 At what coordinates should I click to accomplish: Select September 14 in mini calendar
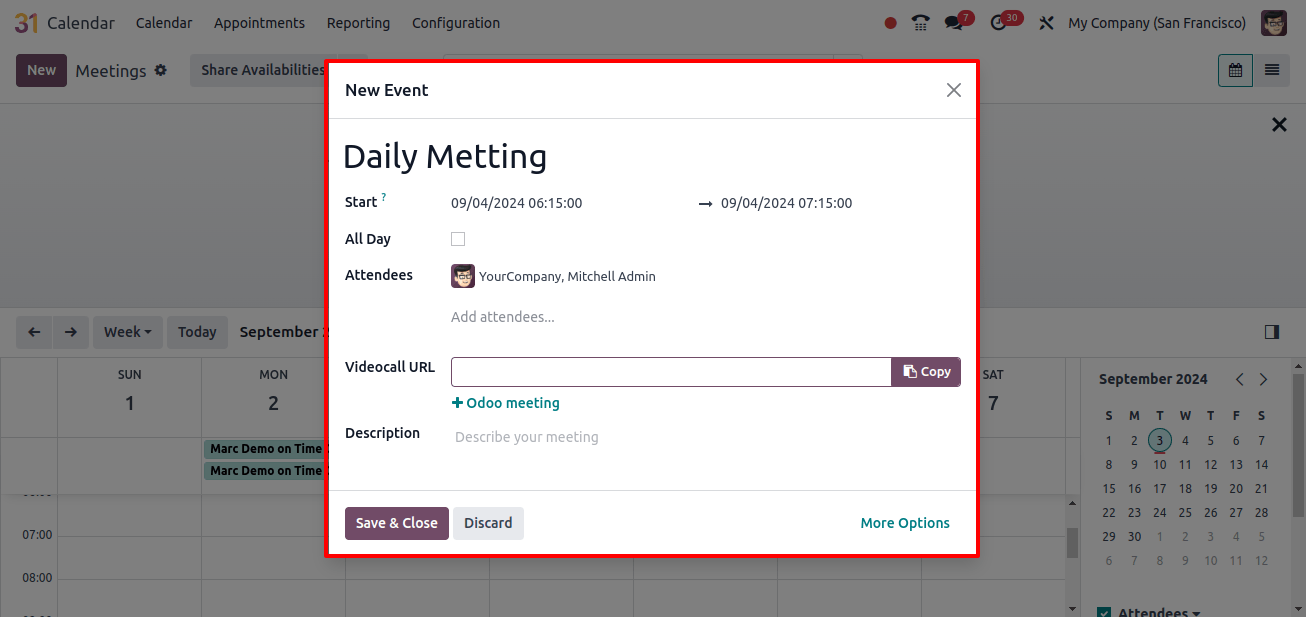(1262, 464)
